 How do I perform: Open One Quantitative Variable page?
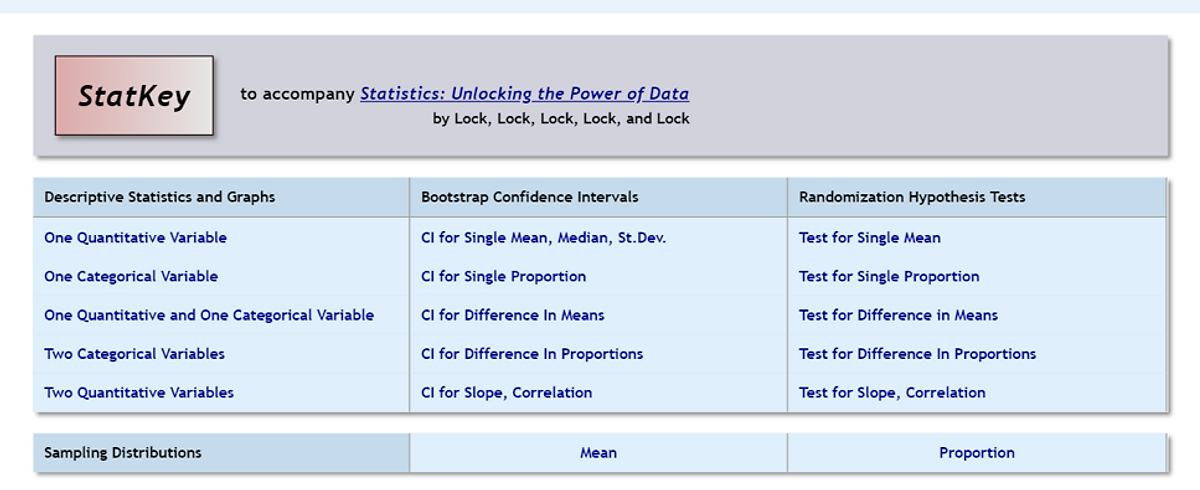[x=135, y=238]
